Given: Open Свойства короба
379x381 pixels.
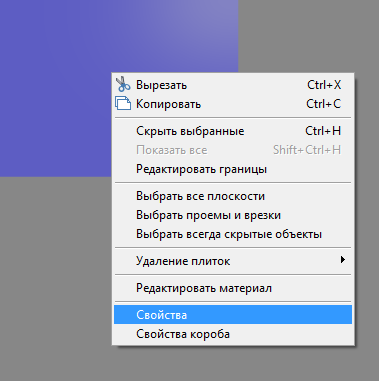Looking at the screenshot, I should [233, 334].
